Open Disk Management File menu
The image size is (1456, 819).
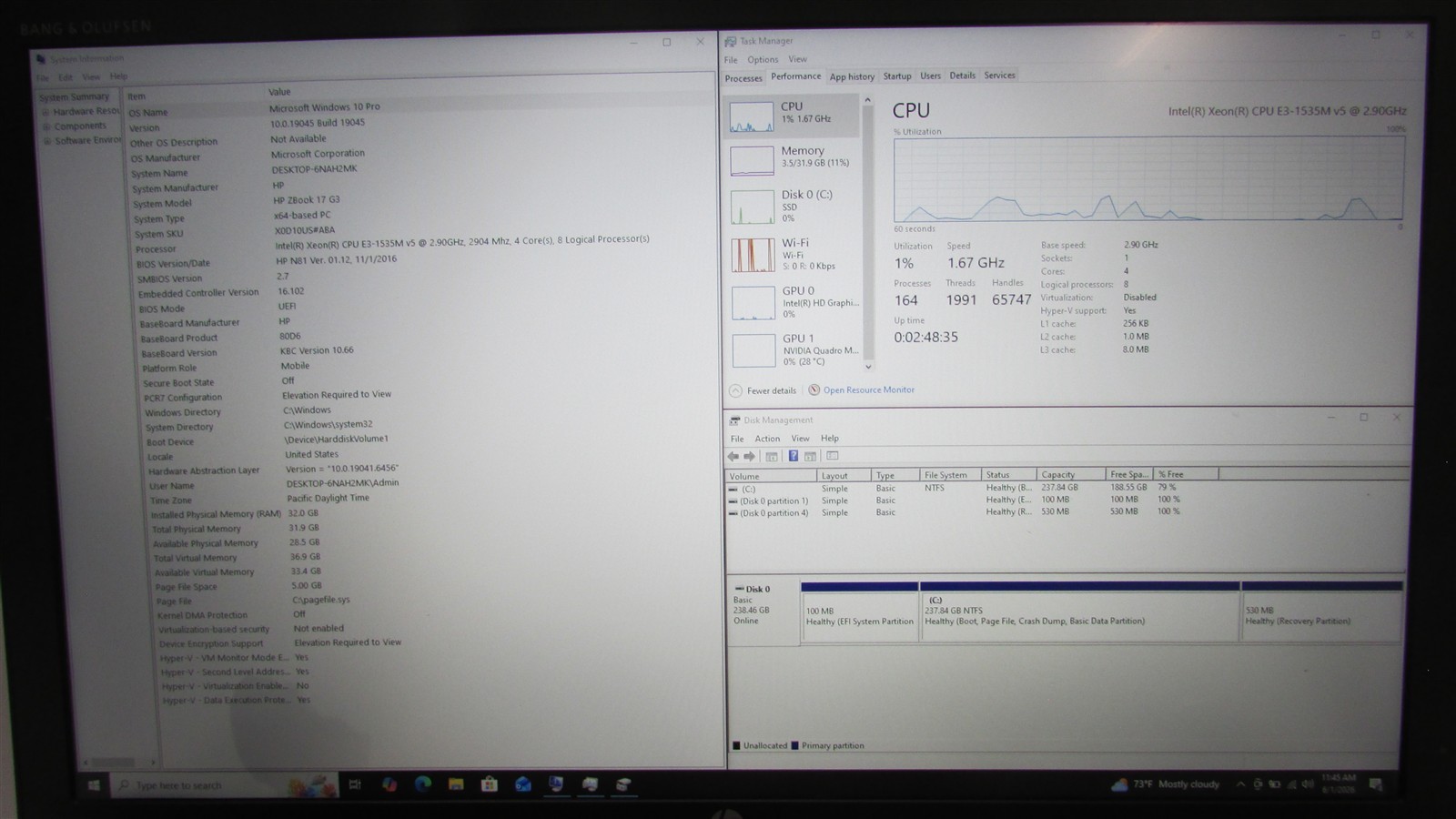[x=737, y=439]
